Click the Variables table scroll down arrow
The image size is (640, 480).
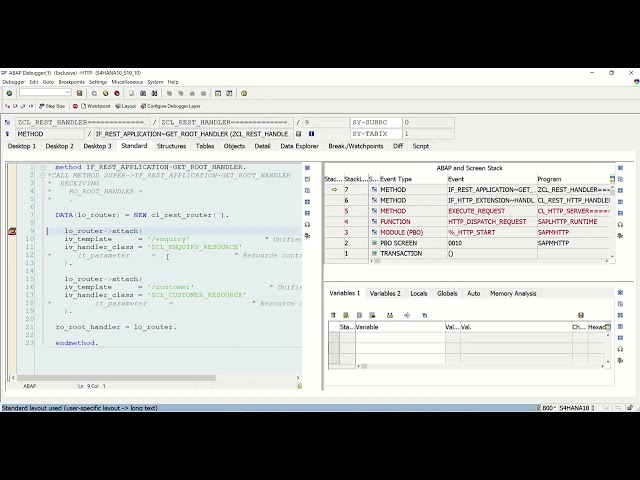(608, 361)
